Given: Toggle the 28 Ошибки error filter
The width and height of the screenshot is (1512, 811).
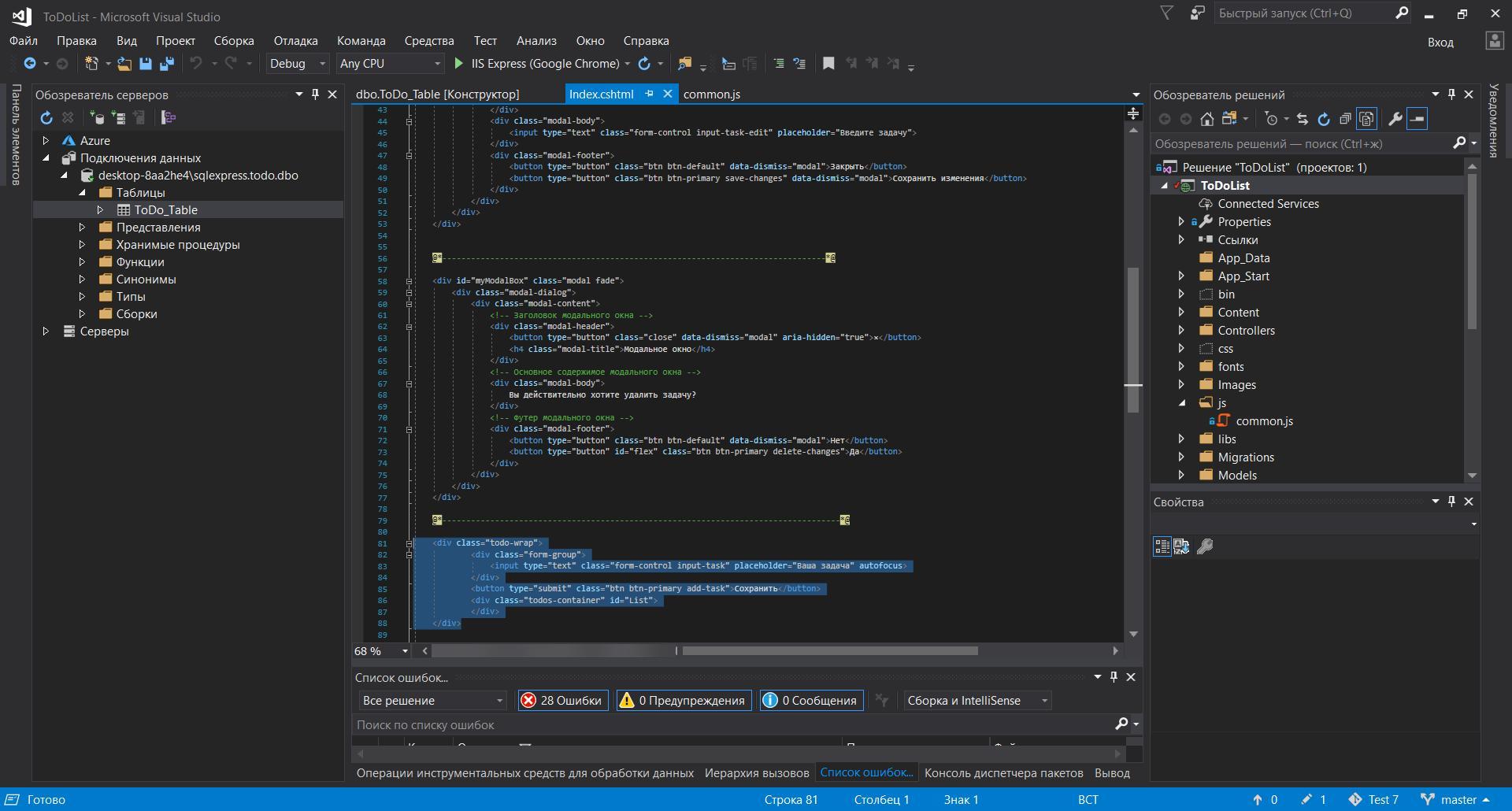Looking at the screenshot, I should click(x=562, y=701).
